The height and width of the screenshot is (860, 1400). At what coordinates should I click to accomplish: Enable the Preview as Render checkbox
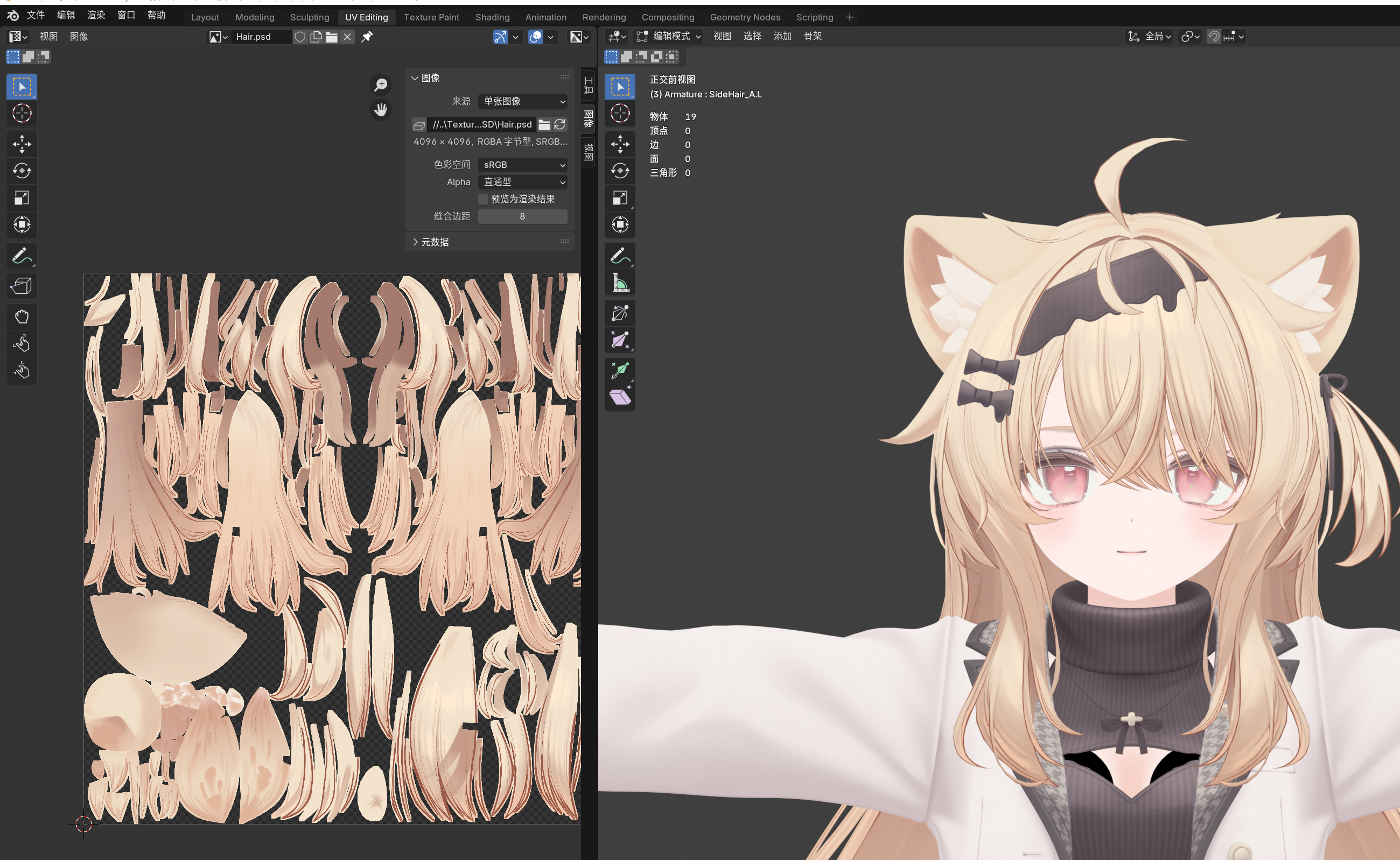click(483, 199)
